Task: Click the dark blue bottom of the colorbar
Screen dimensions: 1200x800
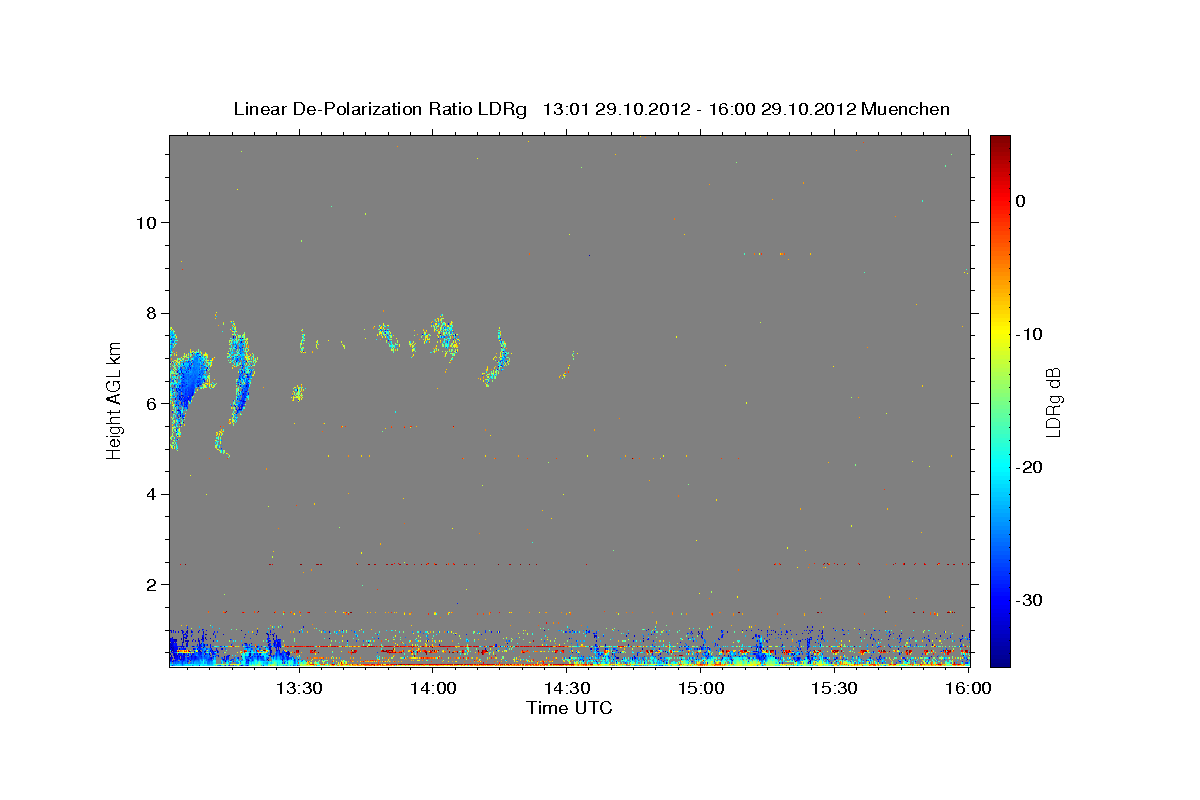Action: click(1000, 655)
